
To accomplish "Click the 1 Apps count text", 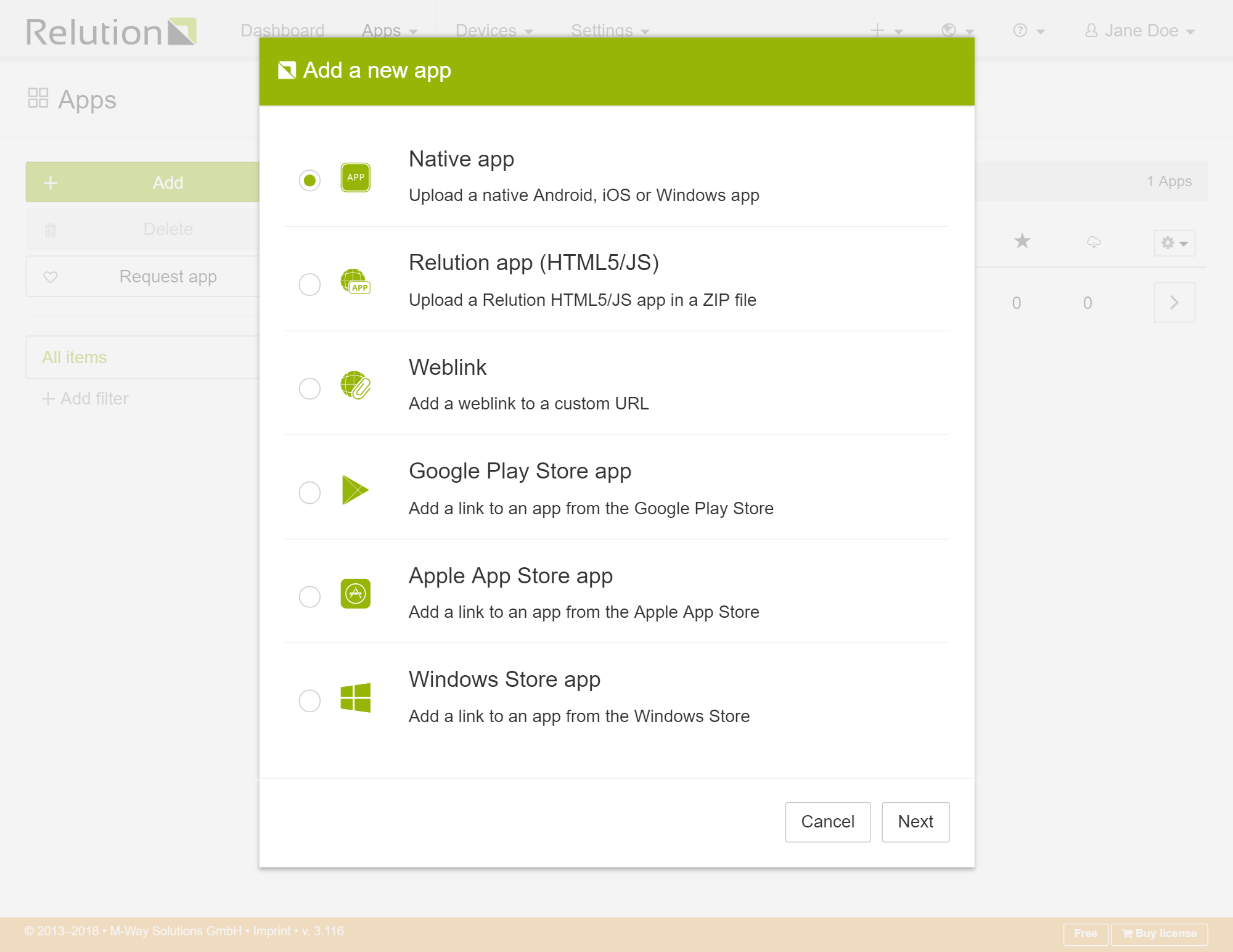I will [x=1169, y=181].
